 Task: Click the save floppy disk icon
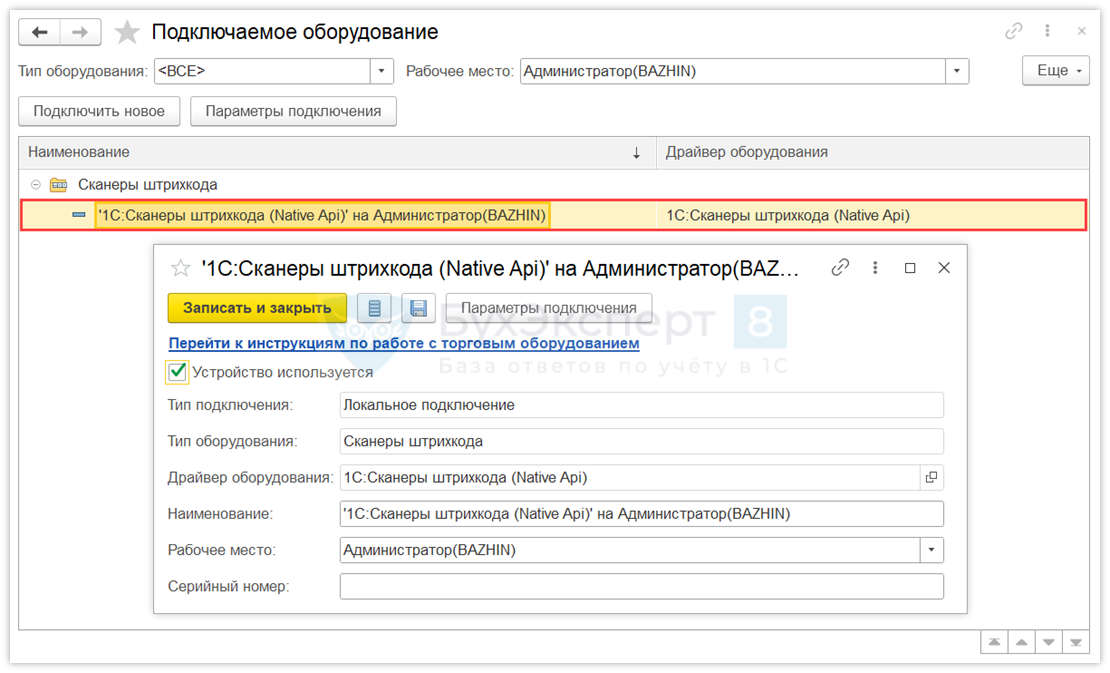(x=419, y=308)
